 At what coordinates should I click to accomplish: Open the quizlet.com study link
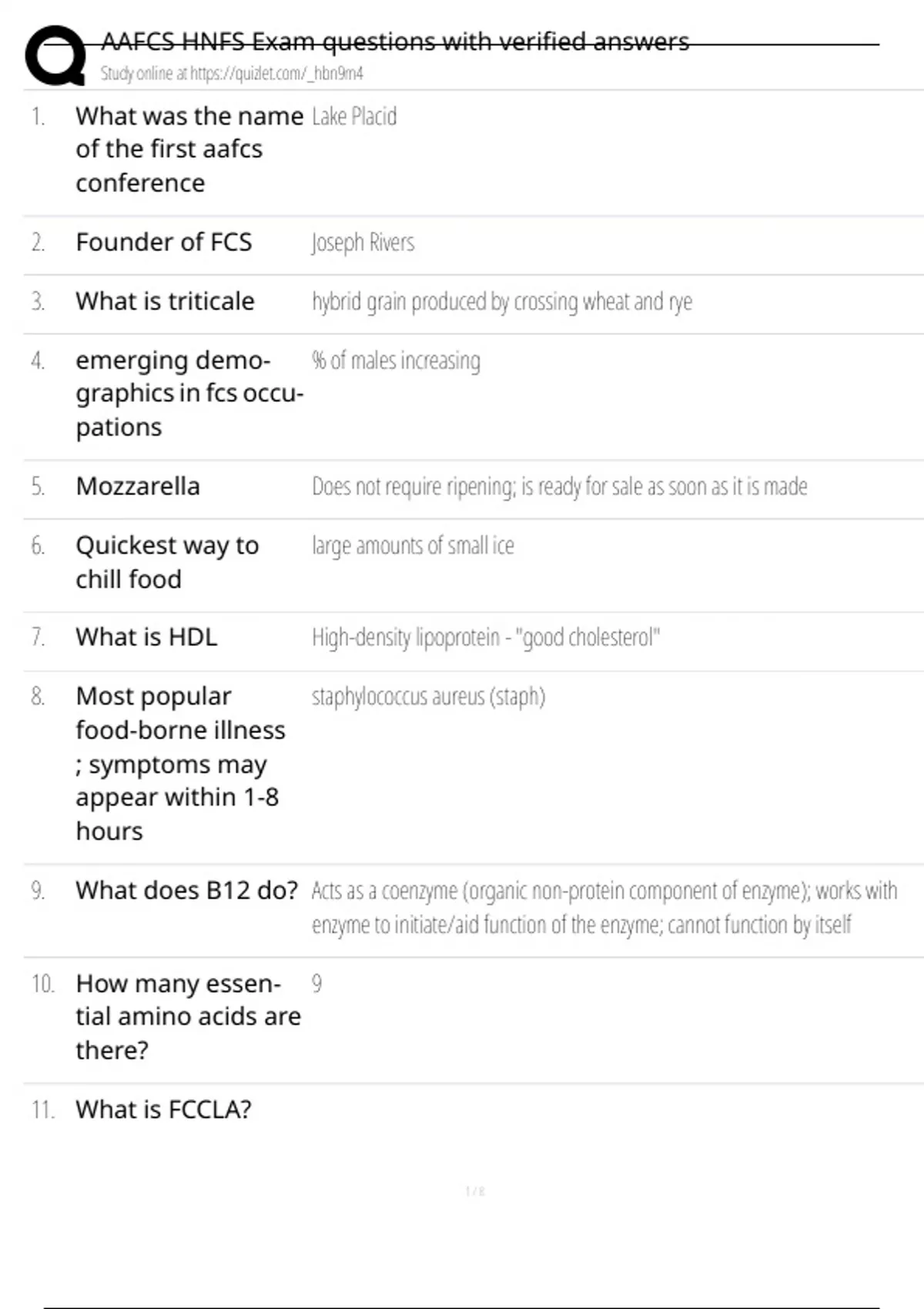tap(231, 74)
